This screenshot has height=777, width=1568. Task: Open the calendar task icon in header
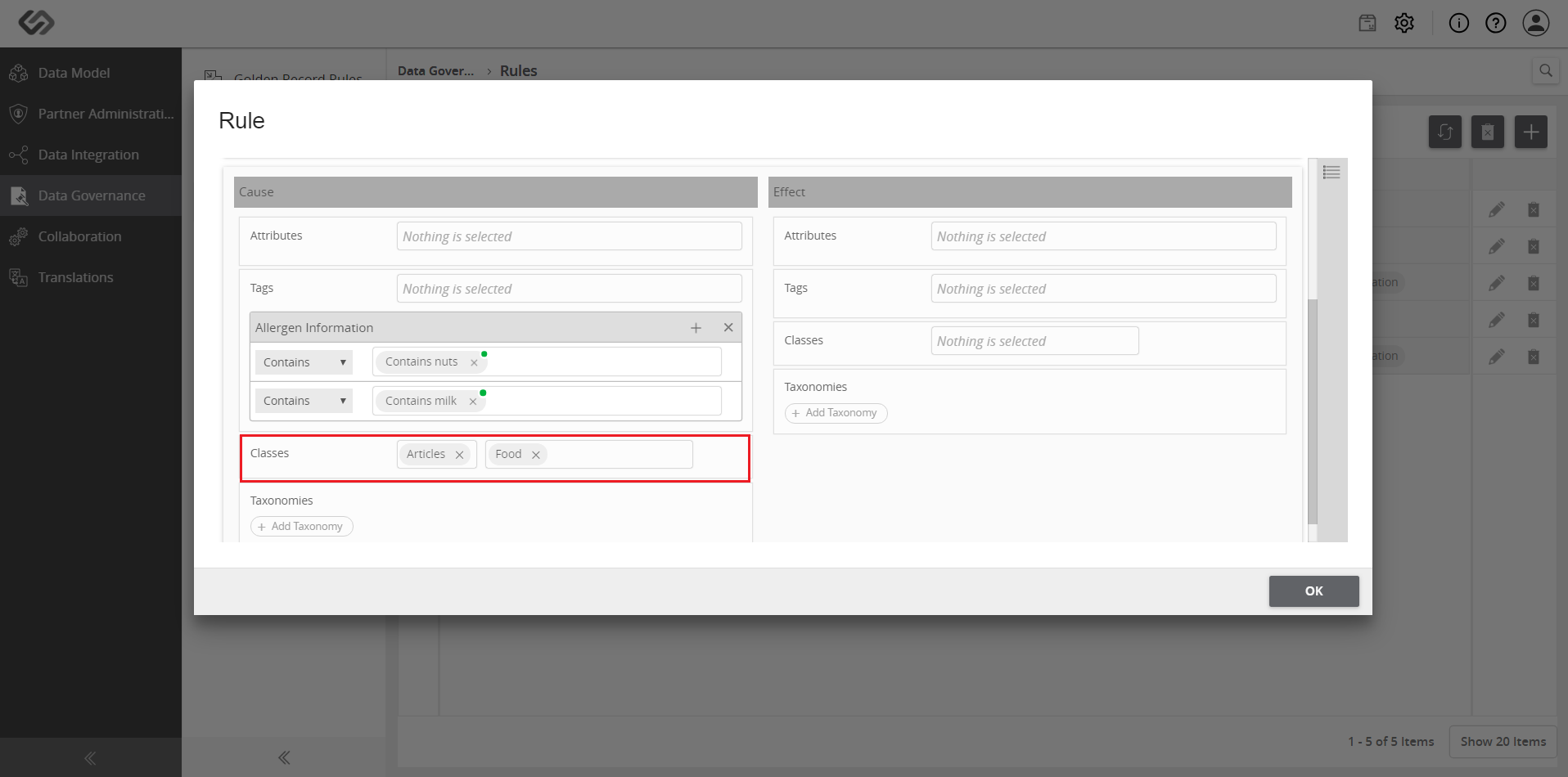[1367, 23]
